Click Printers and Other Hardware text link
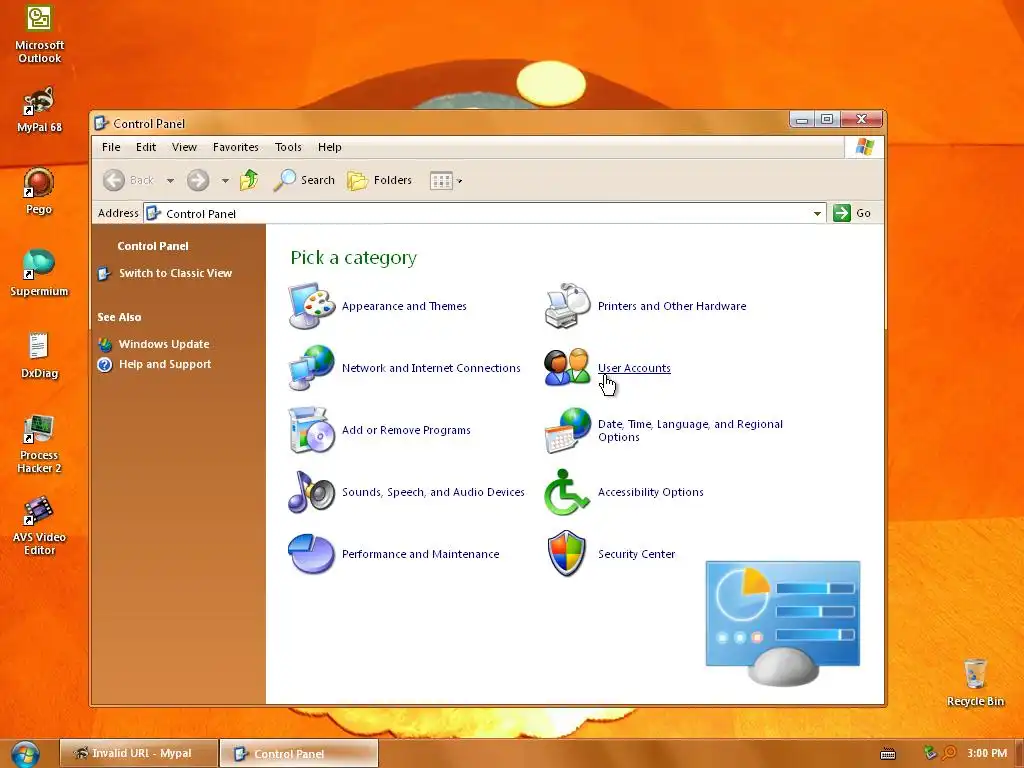1024x768 pixels. click(x=671, y=306)
